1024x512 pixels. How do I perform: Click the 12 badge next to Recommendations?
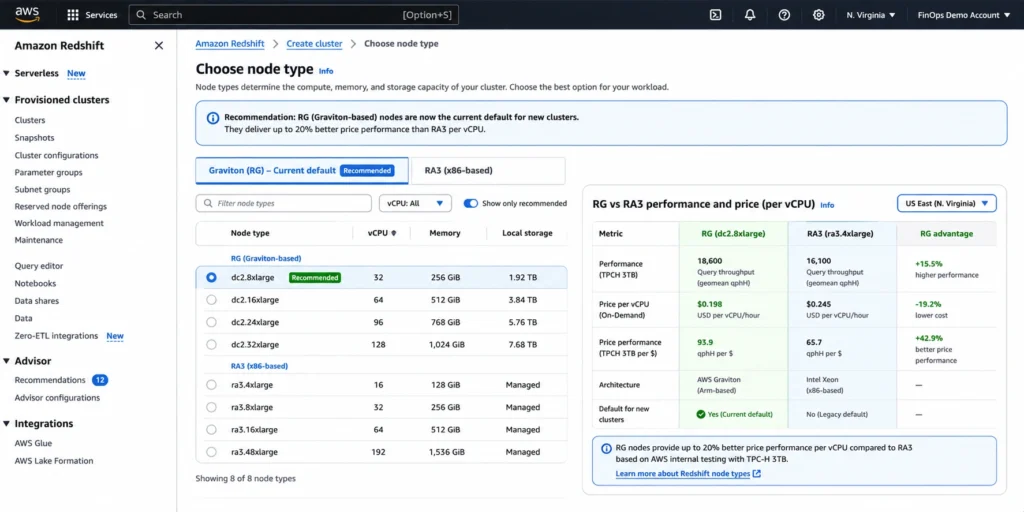100,380
